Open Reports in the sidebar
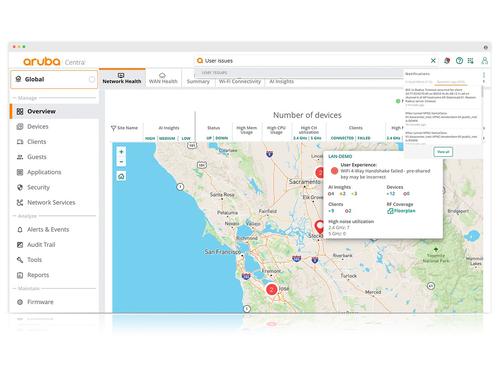This screenshot has height=390, width=500. pyautogui.click(x=54, y=275)
